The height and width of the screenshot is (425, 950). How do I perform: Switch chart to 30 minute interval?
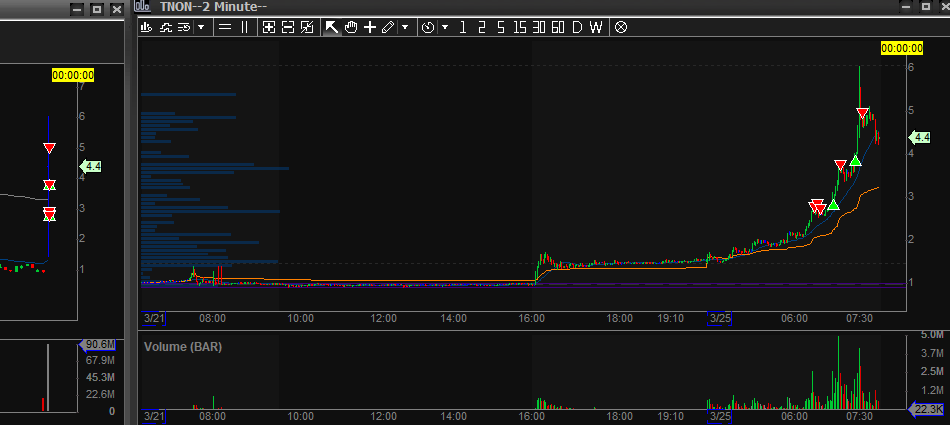pos(539,27)
